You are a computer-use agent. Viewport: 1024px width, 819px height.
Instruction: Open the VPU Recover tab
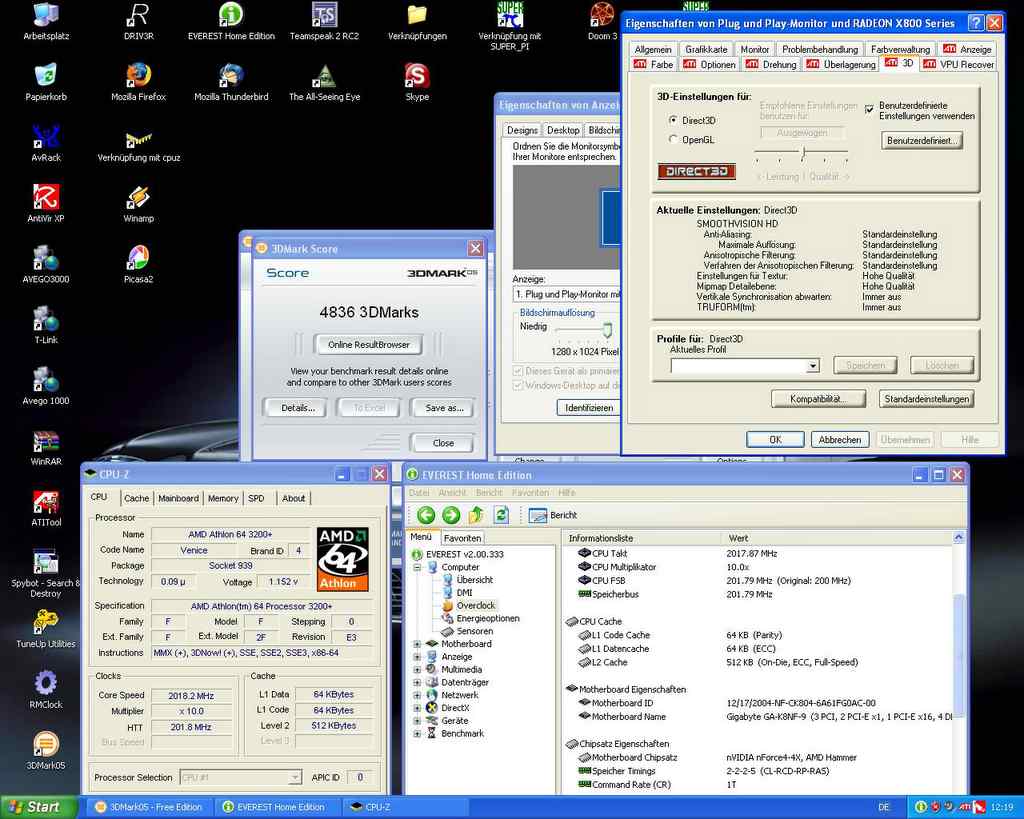tap(959, 64)
